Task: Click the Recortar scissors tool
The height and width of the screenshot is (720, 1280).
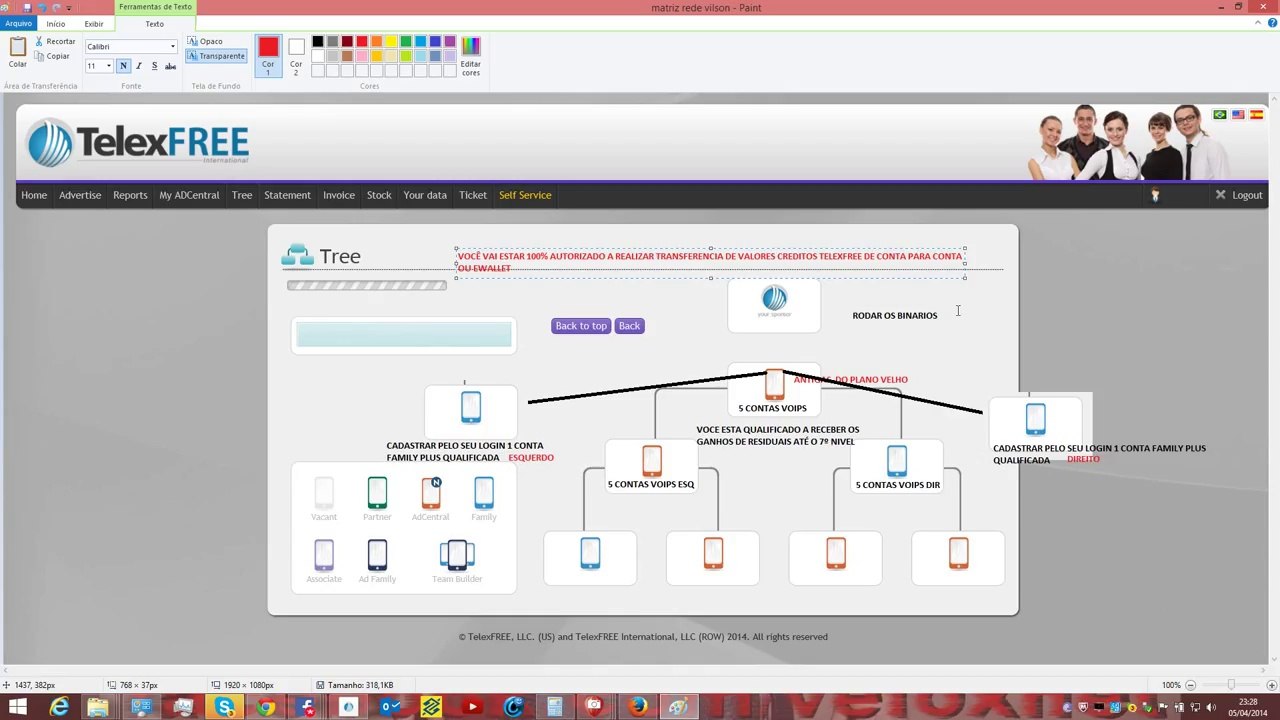Action: coord(55,41)
